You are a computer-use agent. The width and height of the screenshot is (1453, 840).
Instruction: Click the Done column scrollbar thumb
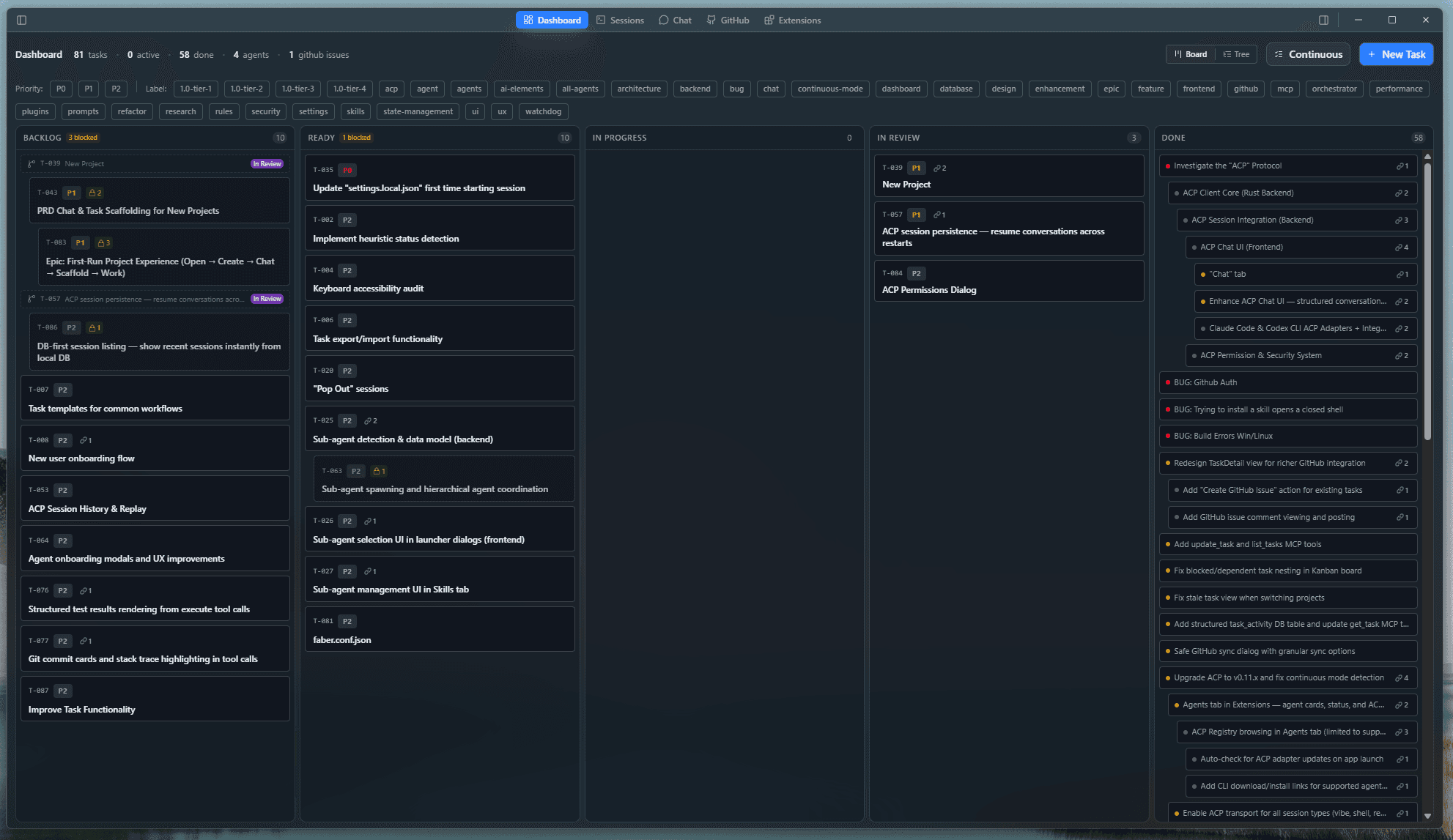[x=1427, y=300]
